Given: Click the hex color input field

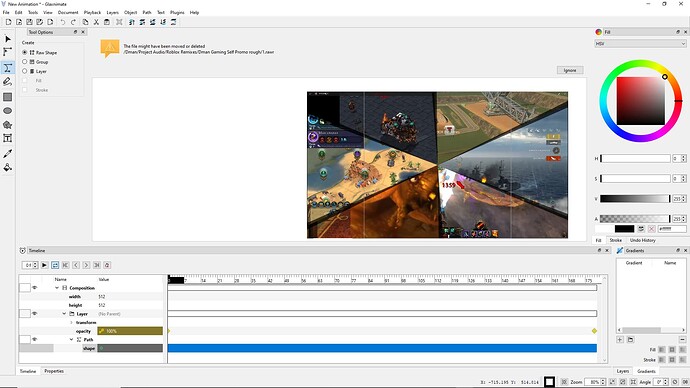Looking at the screenshot, I should pyautogui.click(x=672, y=229).
